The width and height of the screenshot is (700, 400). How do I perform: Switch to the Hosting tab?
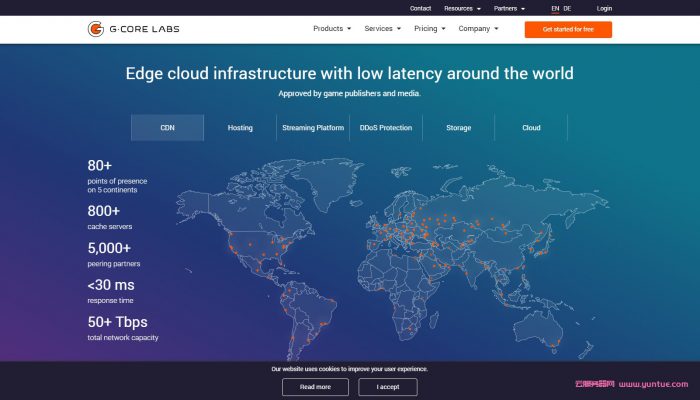point(240,128)
